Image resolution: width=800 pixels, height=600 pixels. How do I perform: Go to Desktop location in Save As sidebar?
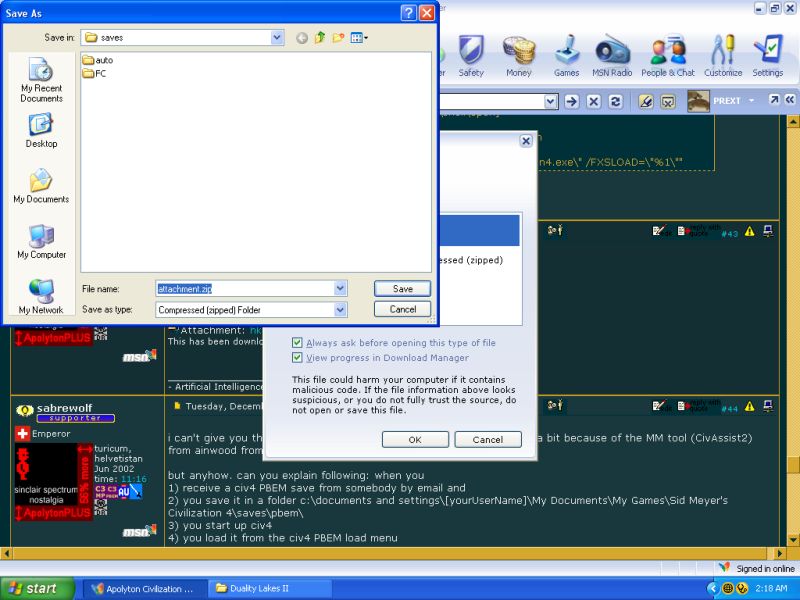click(41, 130)
